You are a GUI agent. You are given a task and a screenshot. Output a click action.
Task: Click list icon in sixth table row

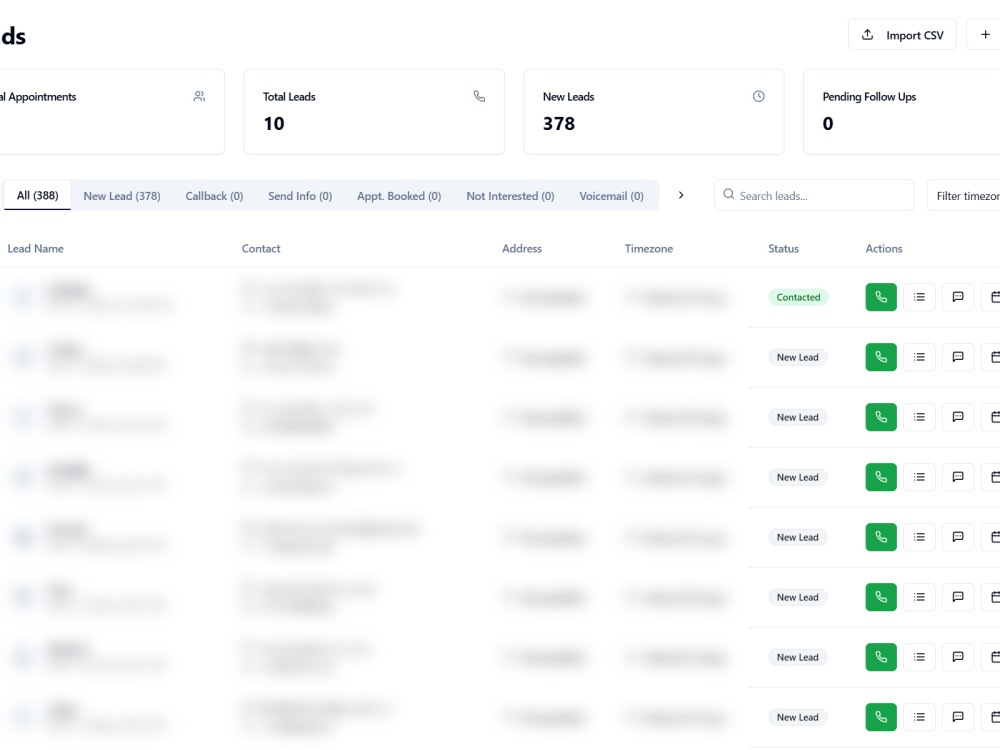(919, 597)
